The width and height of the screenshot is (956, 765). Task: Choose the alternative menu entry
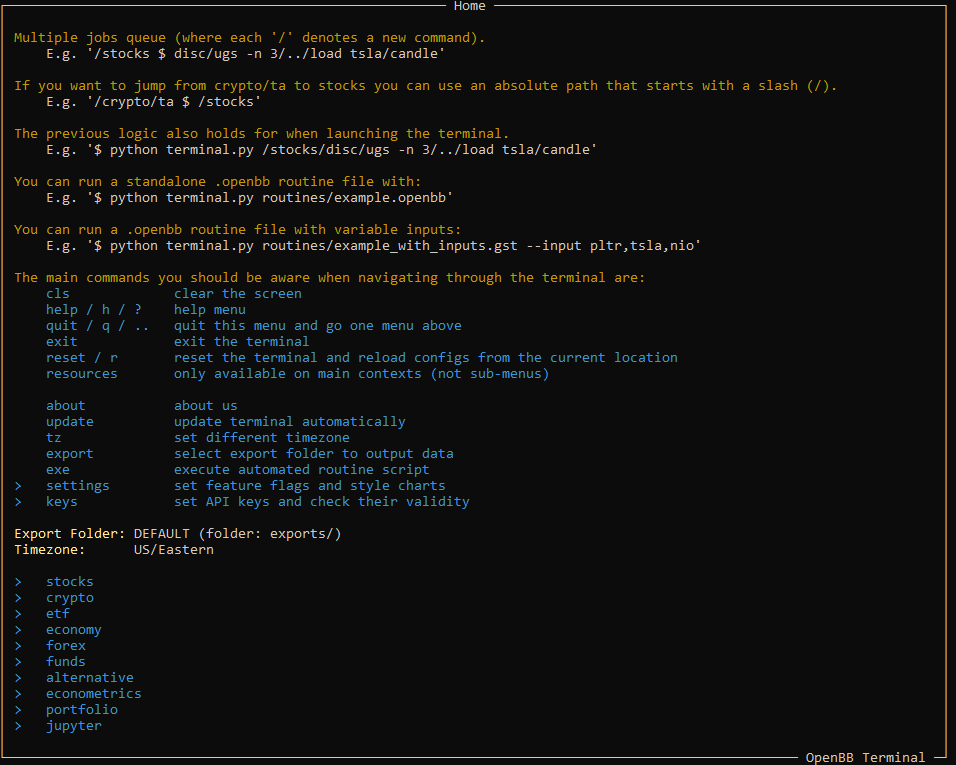(90, 678)
